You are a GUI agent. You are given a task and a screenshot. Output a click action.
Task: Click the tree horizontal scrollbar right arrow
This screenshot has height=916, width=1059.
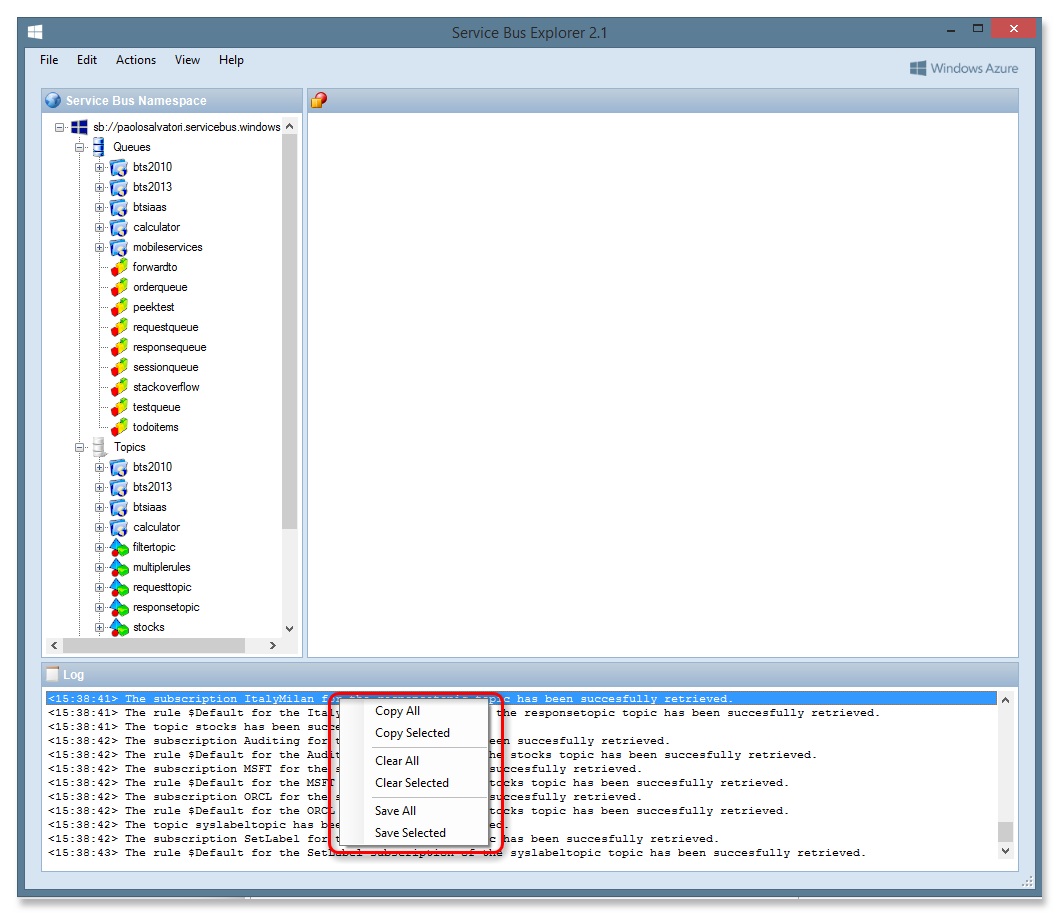pos(273,646)
